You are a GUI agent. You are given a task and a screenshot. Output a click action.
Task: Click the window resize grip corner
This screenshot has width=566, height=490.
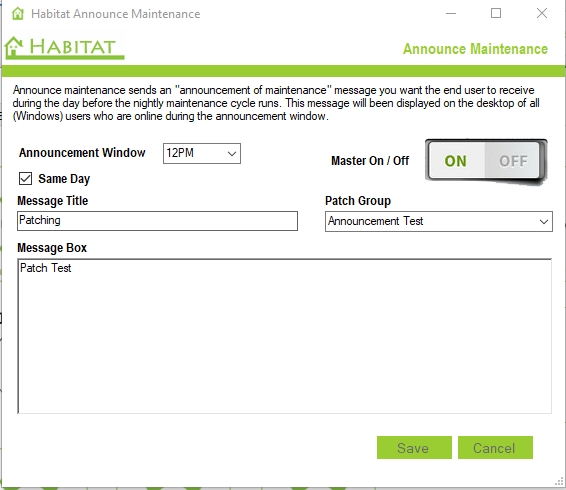point(559,482)
